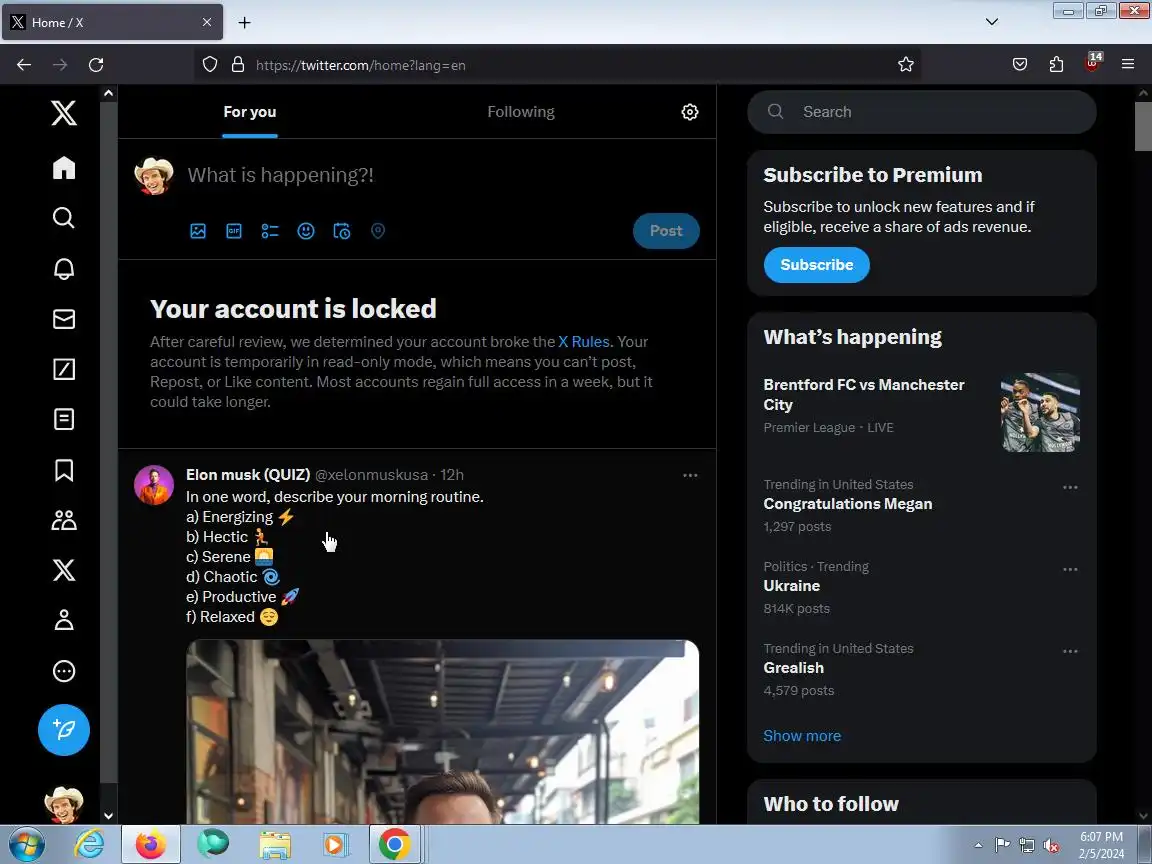This screenshot has width=1152, height=864.
Task: Close the Home / X tab
Action: [x=206, y=22]
